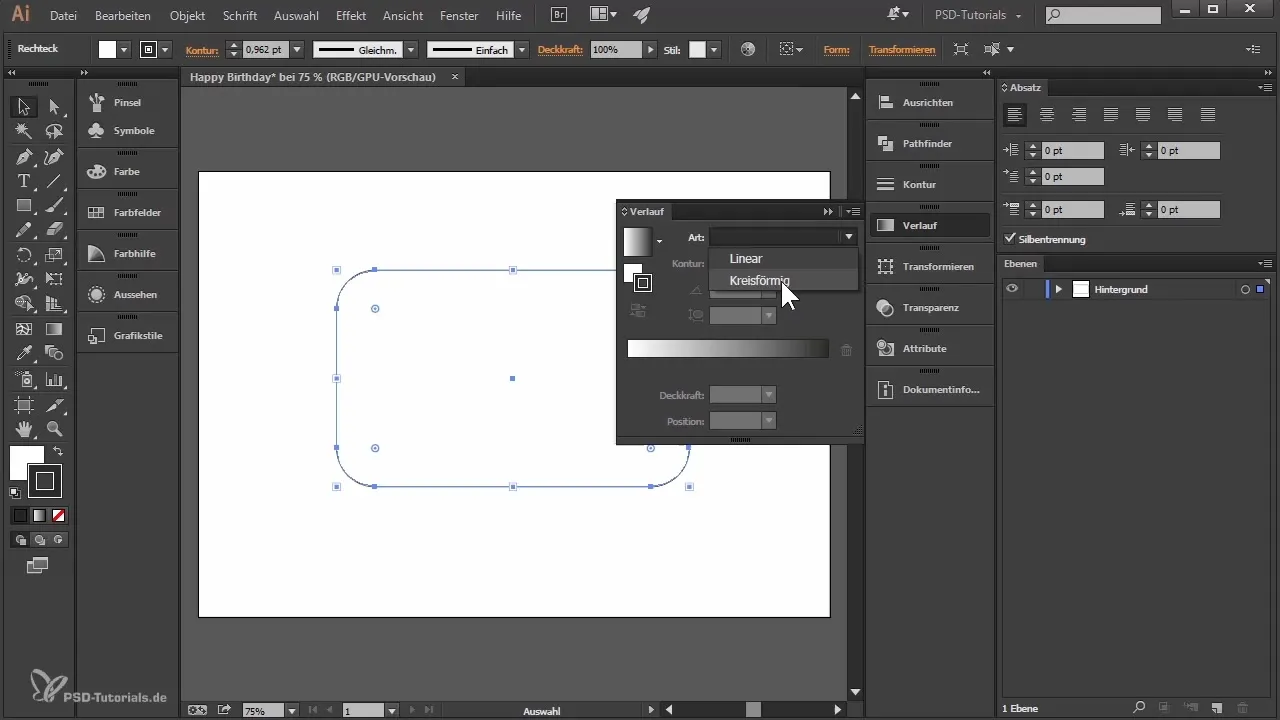Screen dimensions: 1280x720
Task: Open the Transparenz panel
Action: point(930,307)
